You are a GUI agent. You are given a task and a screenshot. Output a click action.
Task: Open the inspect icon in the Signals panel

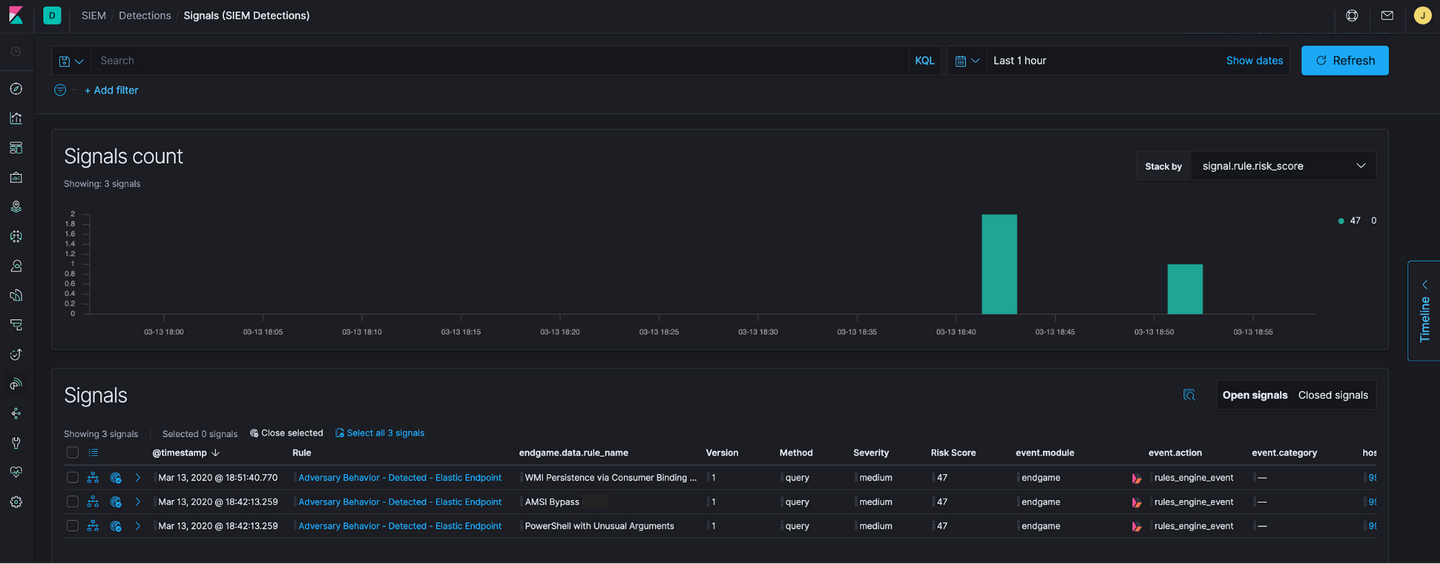pyautogui.click(x=1189, y=395)
